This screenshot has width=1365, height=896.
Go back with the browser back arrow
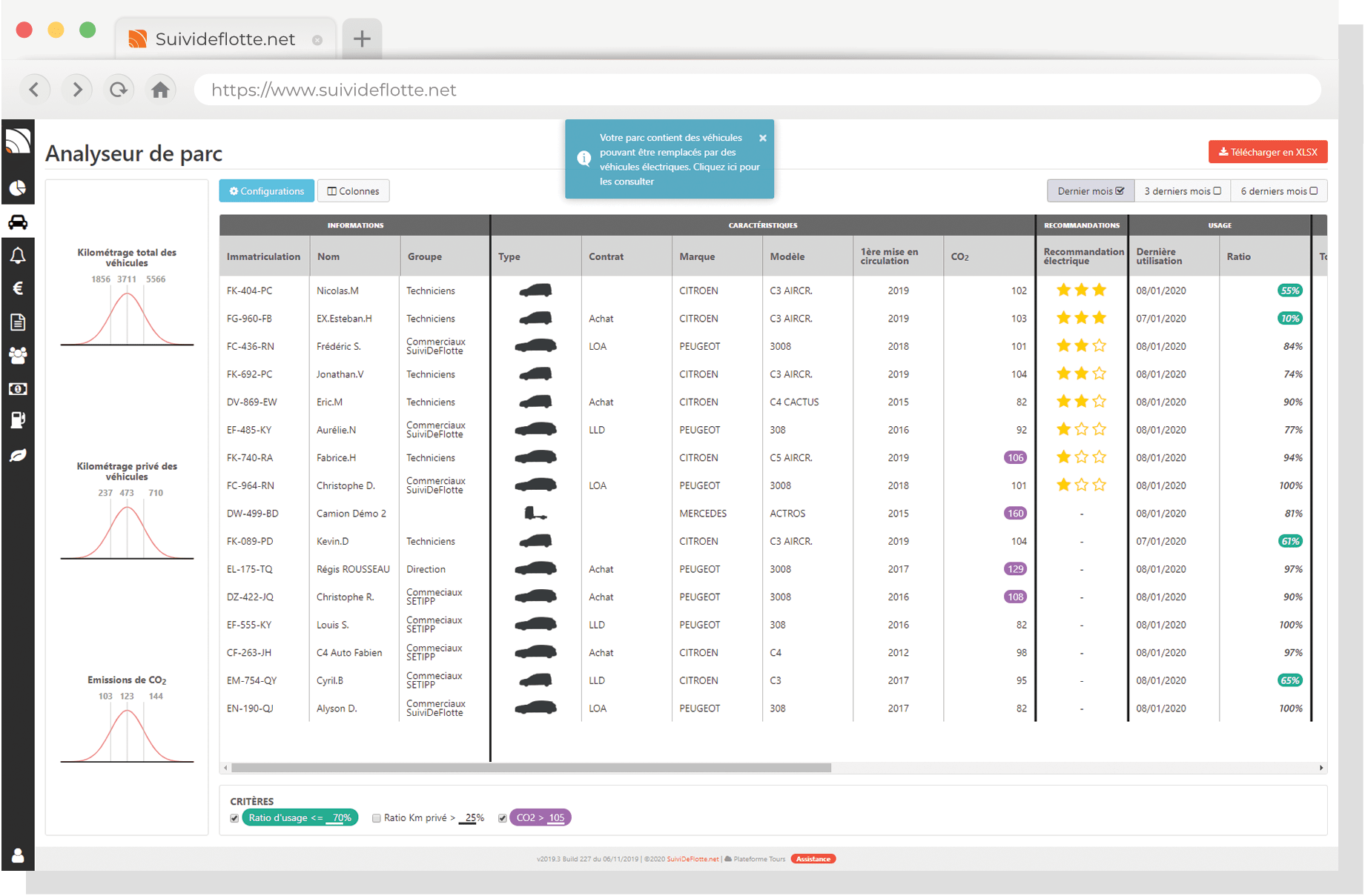pyautogui.click(x=34, y=90)
